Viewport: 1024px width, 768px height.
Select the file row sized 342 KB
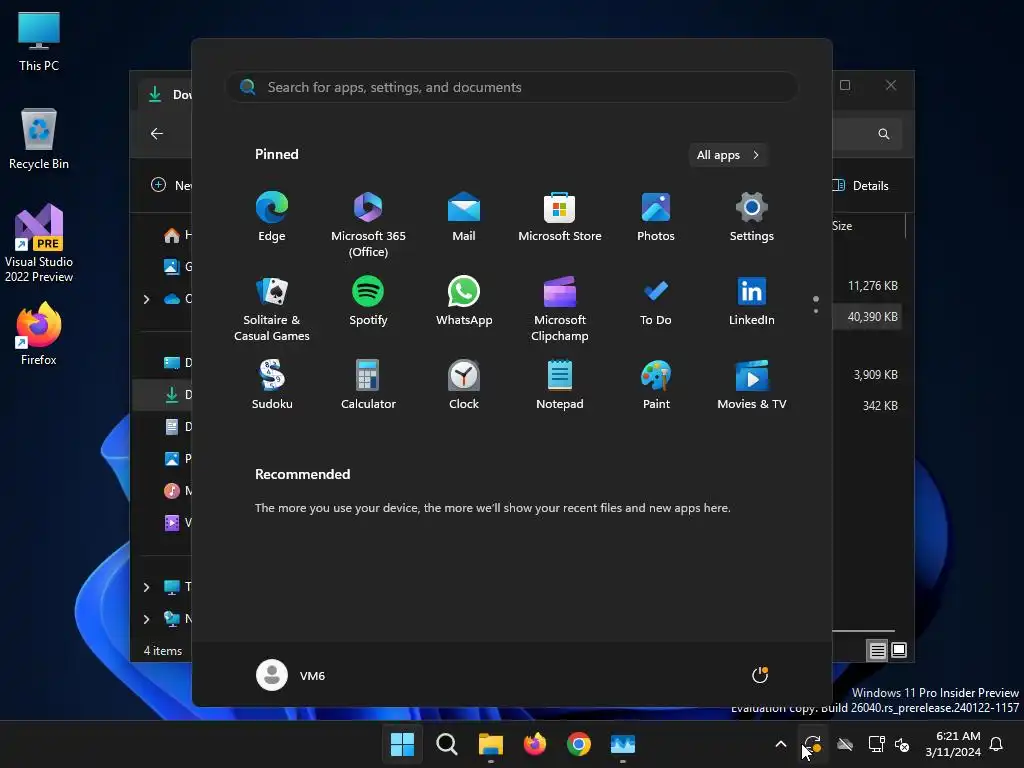coord(867,406)
